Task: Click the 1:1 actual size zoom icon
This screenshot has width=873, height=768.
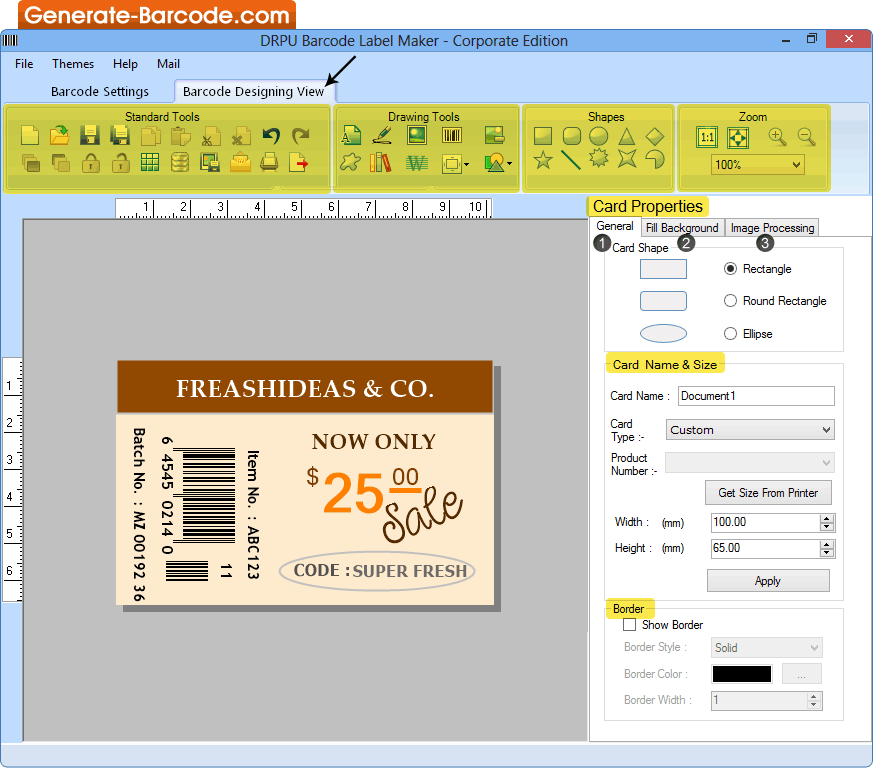Action: point(707,137)
